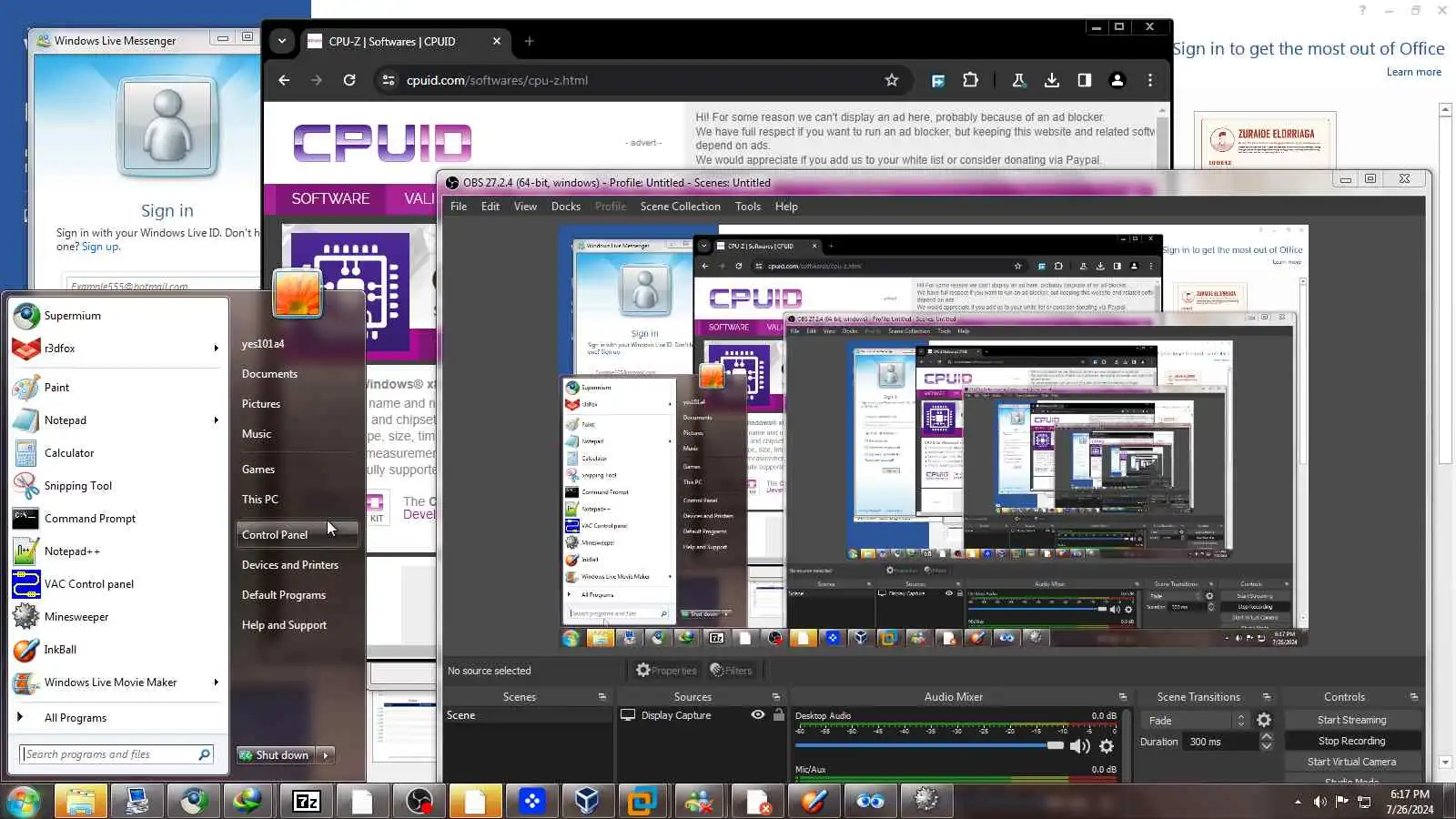Open the OBS Edit menu

[490, 207]
